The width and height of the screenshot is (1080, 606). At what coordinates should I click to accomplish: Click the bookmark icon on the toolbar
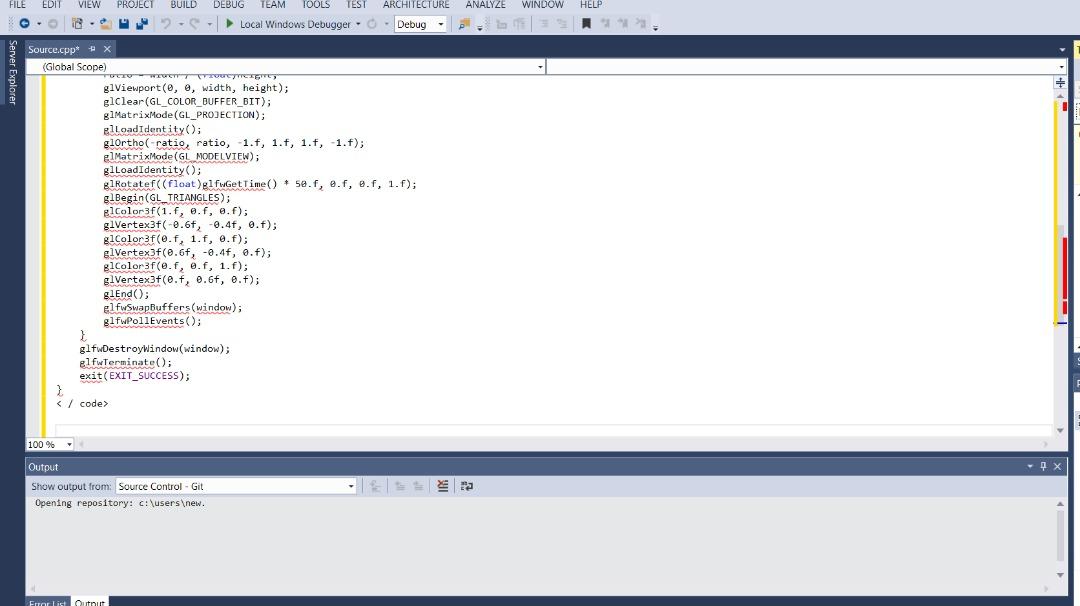[x=587, y=24]
